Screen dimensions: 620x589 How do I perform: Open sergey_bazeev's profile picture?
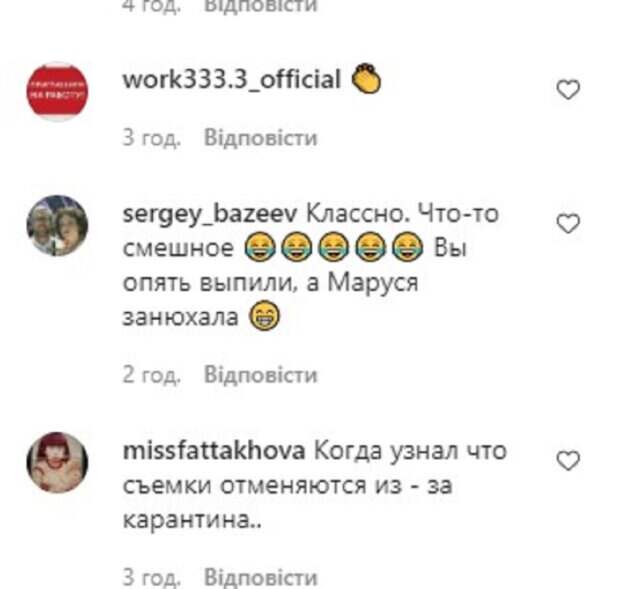click(x=57, y=225)
